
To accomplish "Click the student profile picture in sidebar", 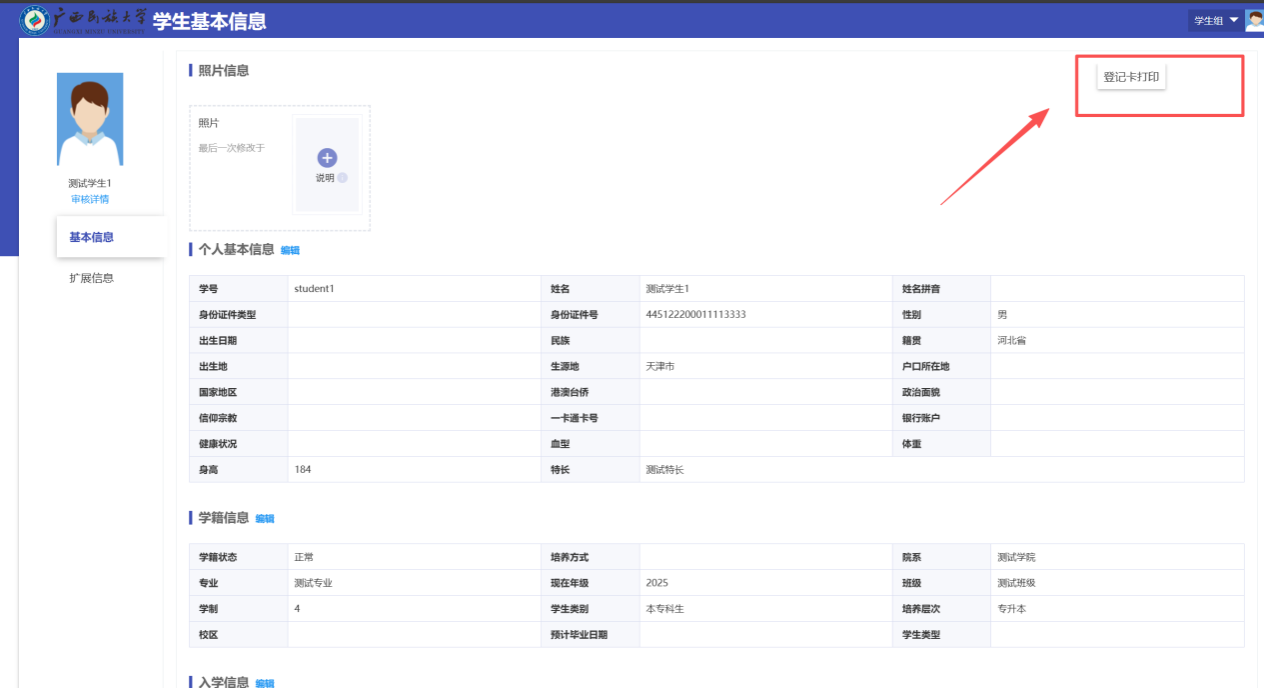I will pos(90,119).
